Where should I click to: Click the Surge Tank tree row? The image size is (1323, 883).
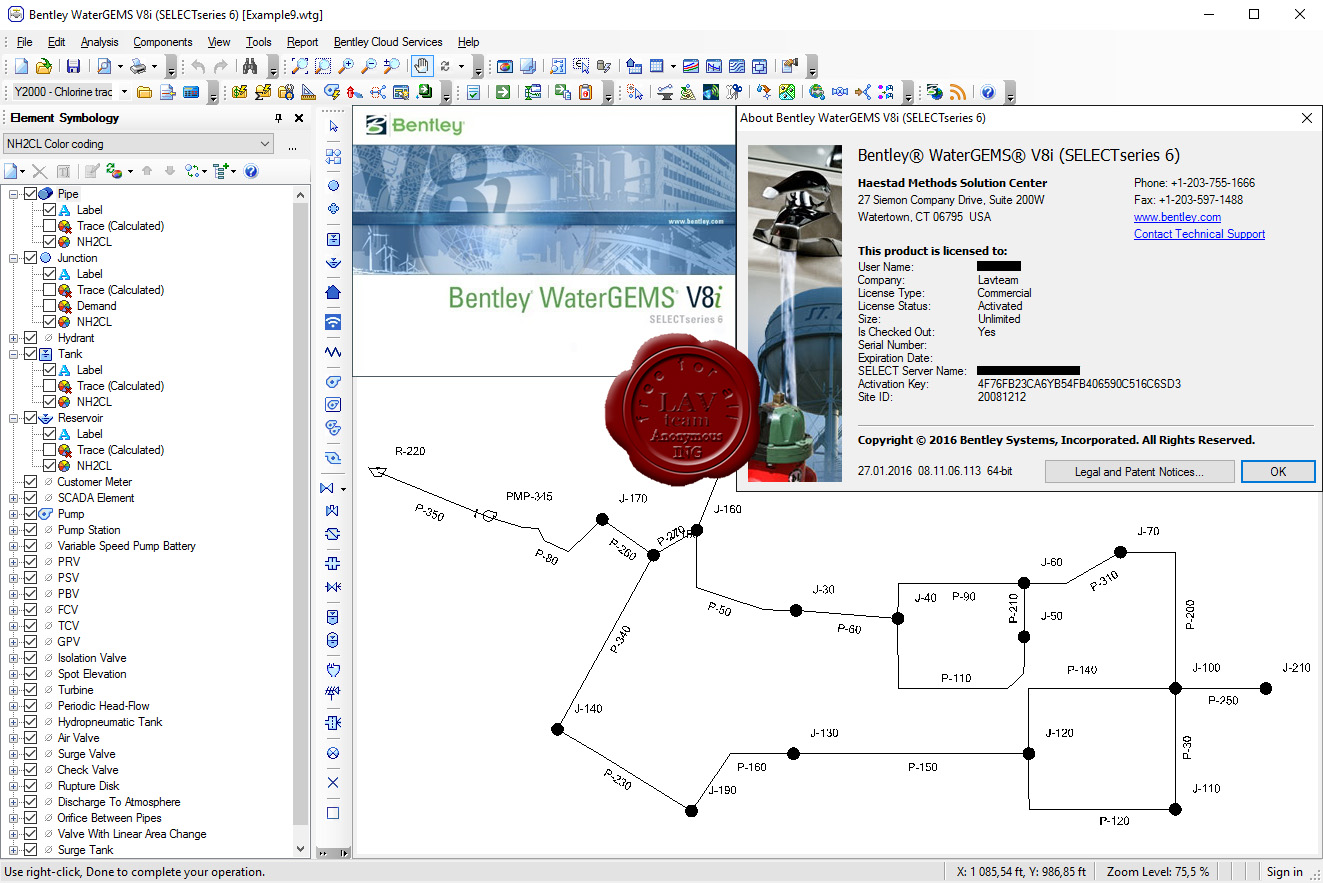click(x=85, y=850)
